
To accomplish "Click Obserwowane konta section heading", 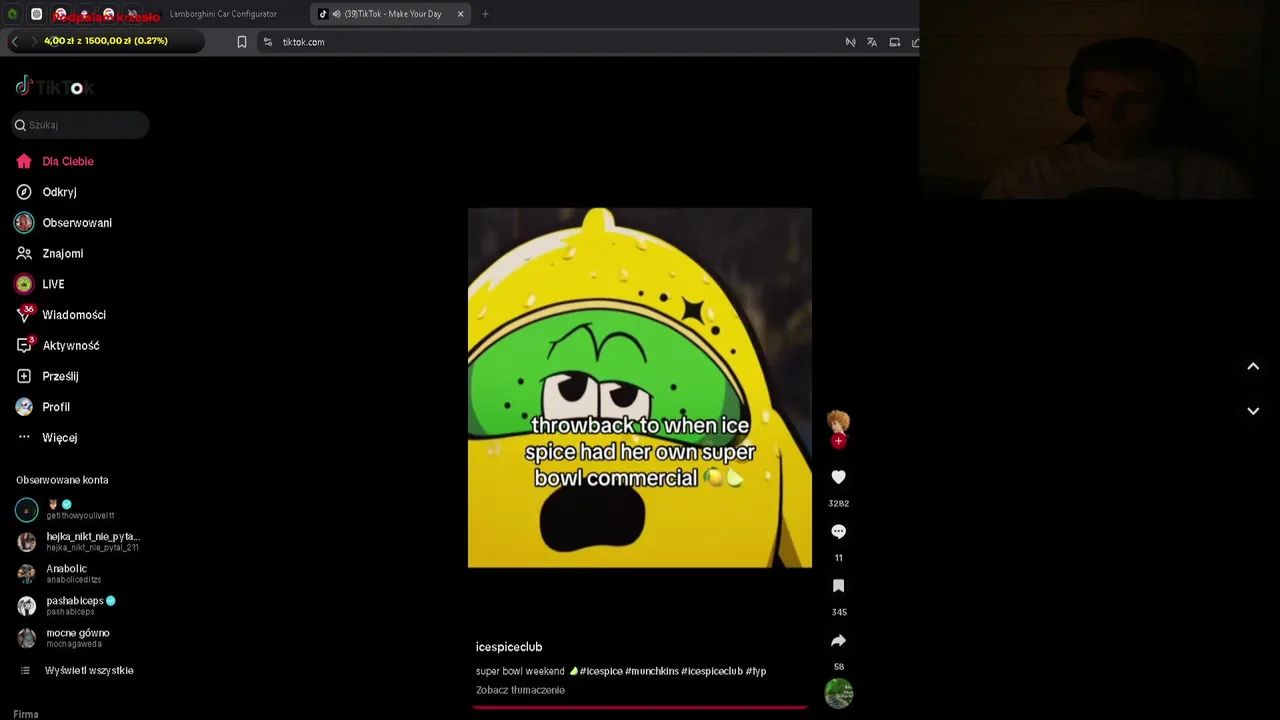I will (62, 480).
